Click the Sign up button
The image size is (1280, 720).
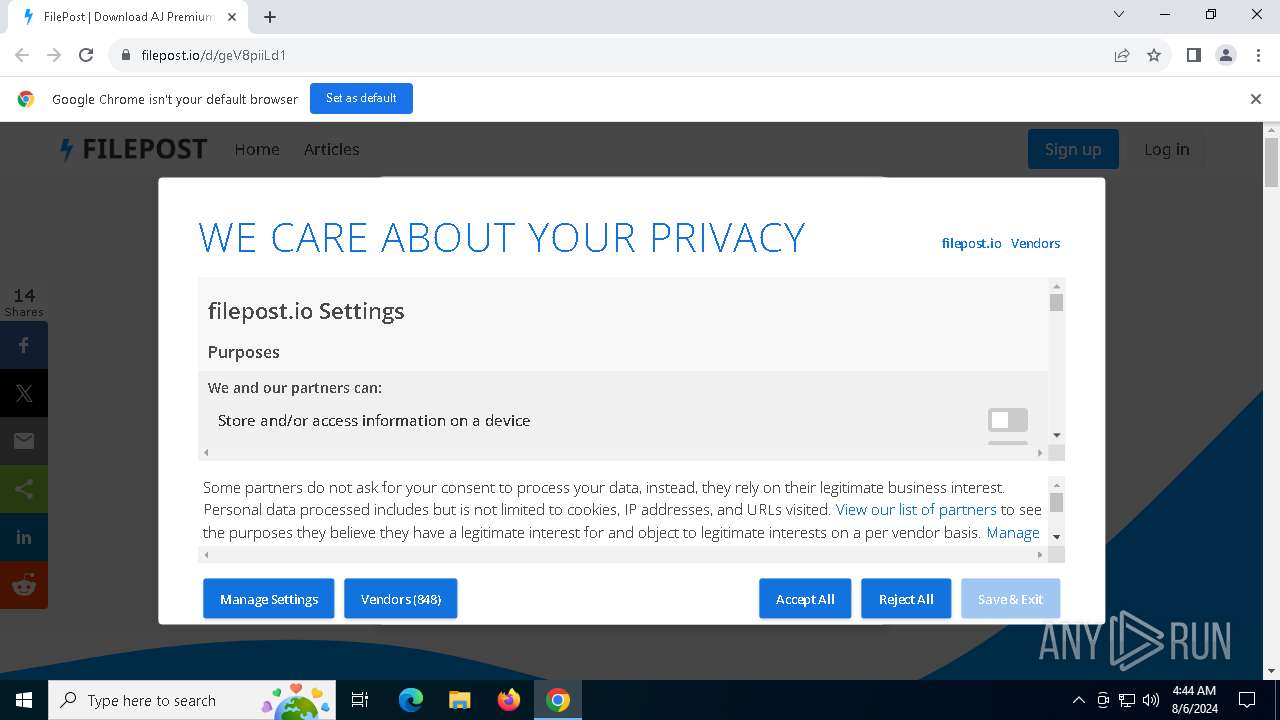pos(1073,149)
